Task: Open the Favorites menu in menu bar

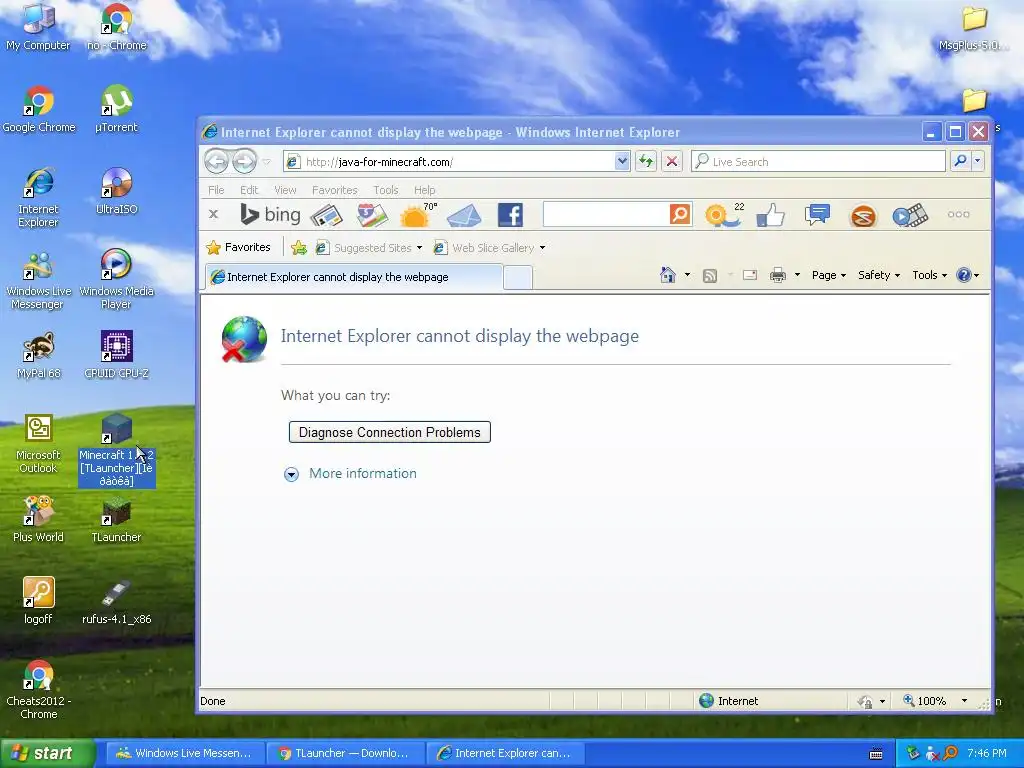Action: click(x=334, y=190)
